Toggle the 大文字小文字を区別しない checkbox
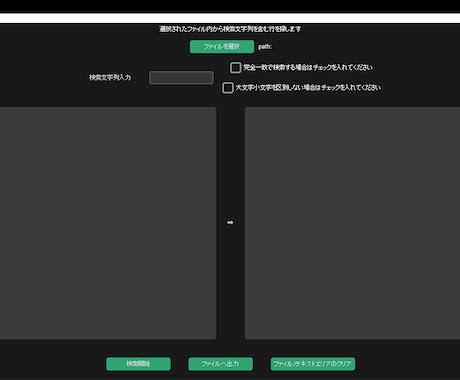Image resolution: width=460 pixels, height=380 pixels. (228, 88)
